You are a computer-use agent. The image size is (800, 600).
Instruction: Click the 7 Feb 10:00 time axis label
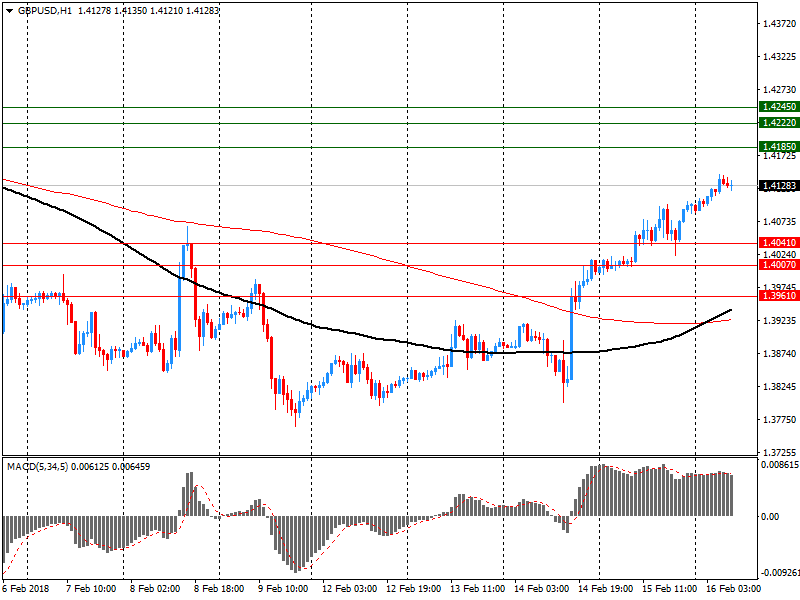pyautogui.click(x=91, y=589)
